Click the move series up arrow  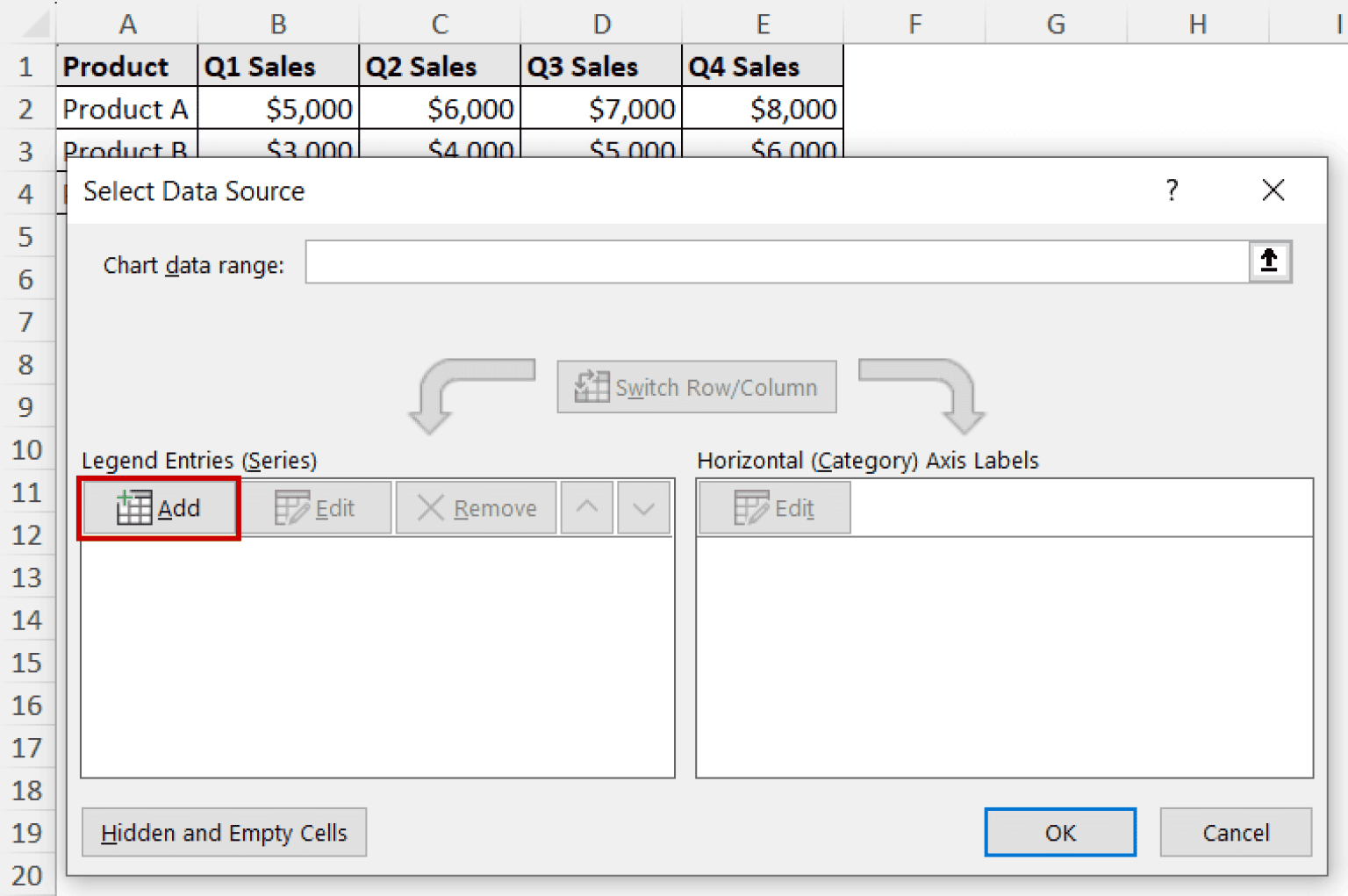(x=586, y=507)
